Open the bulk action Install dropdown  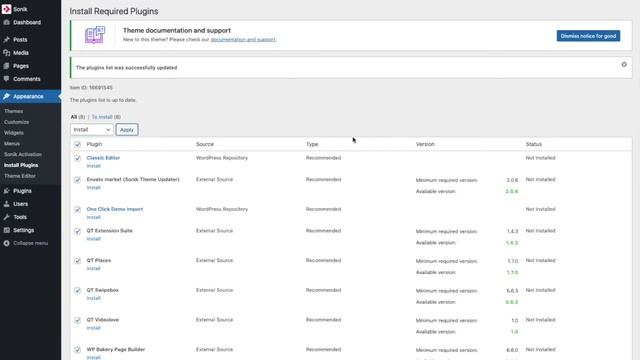coord(91,129)
